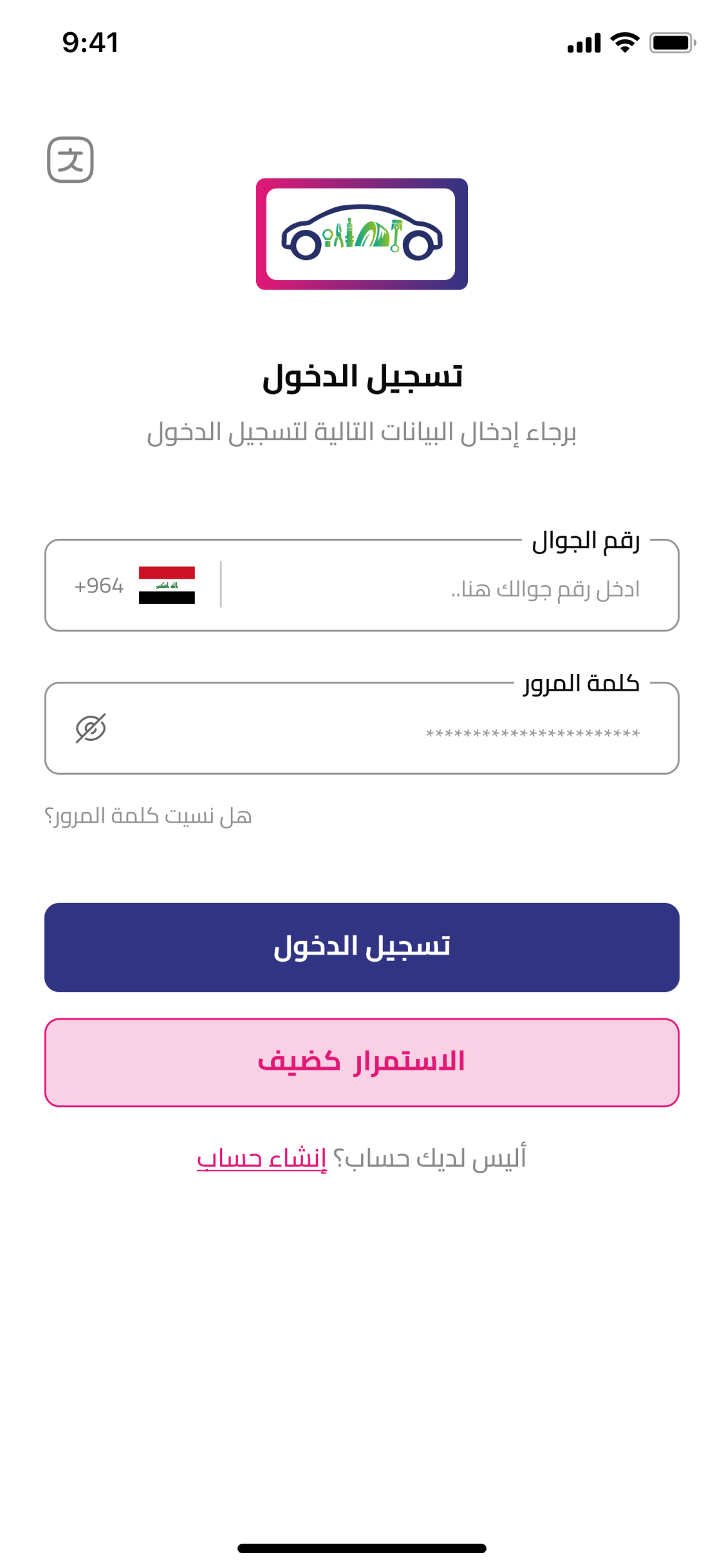Tap the Iraq flag icon
The image size is (724, 1568).
point(167,585)
